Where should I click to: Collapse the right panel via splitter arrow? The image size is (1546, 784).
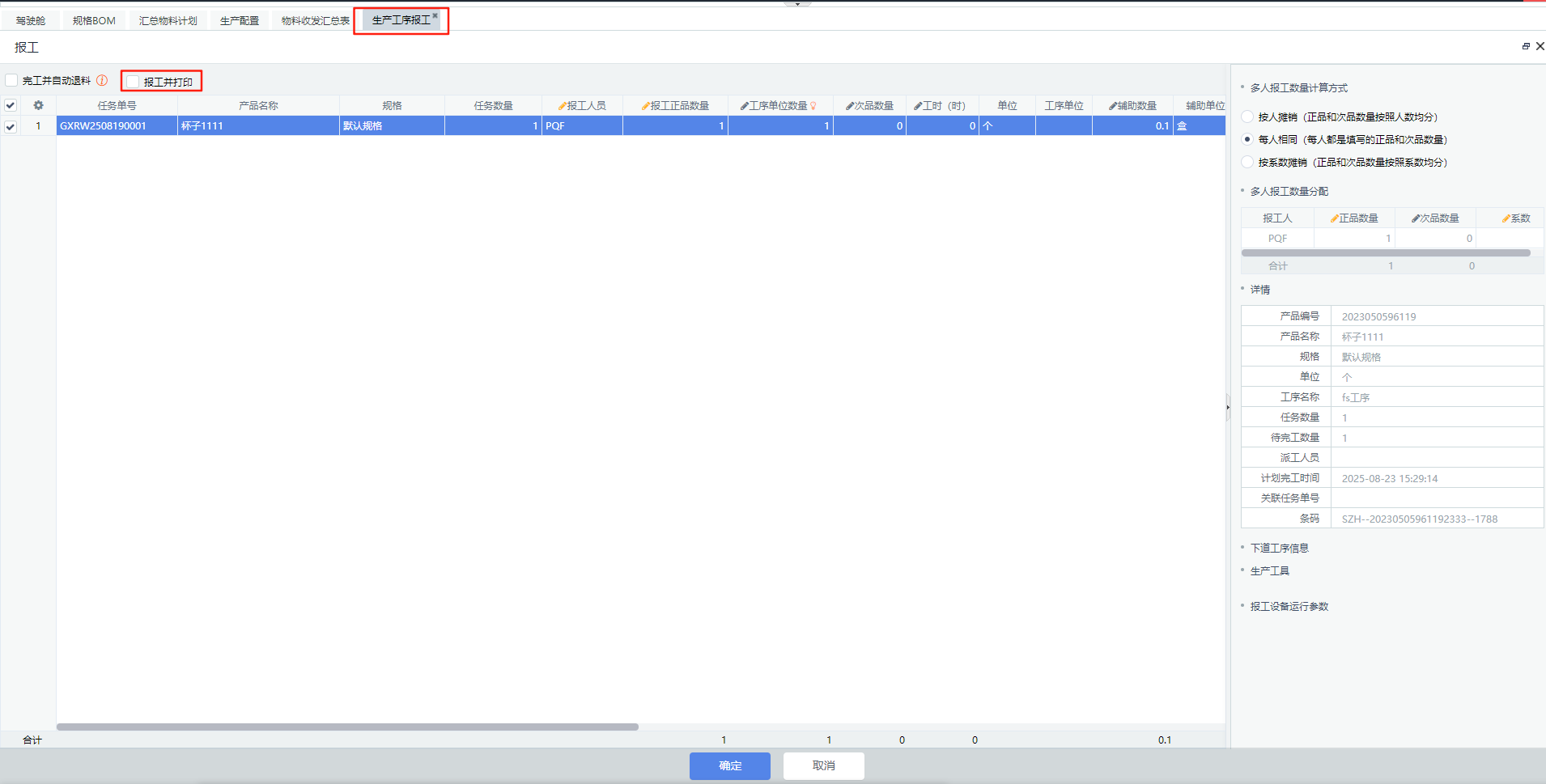click(x=1228, y=407)
